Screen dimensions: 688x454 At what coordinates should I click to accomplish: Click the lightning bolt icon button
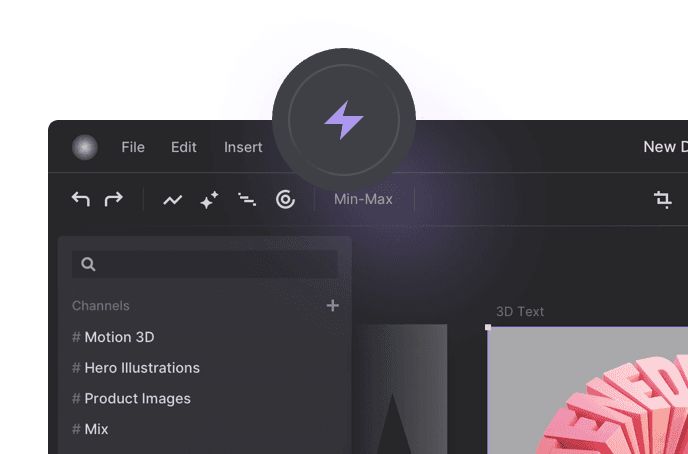[x=344, y=122]
